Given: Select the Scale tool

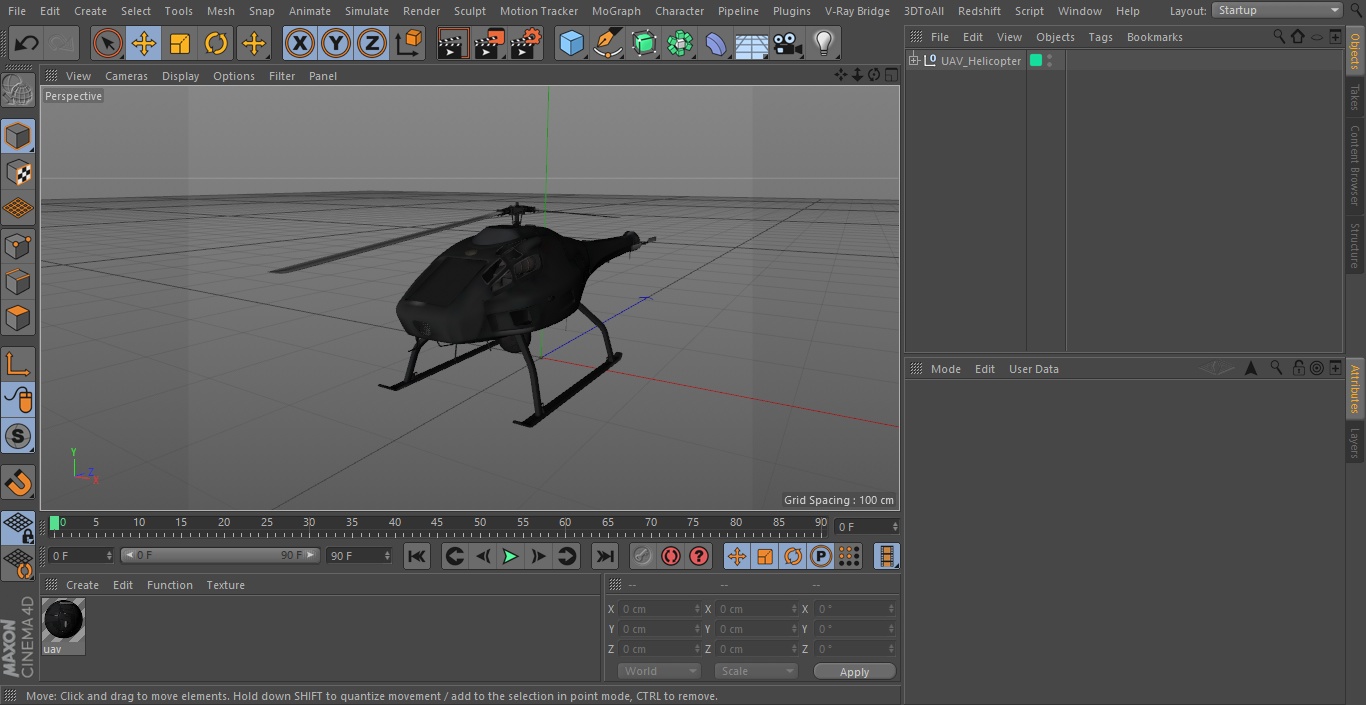Looking at the screenshot, I should pos(180,43).
